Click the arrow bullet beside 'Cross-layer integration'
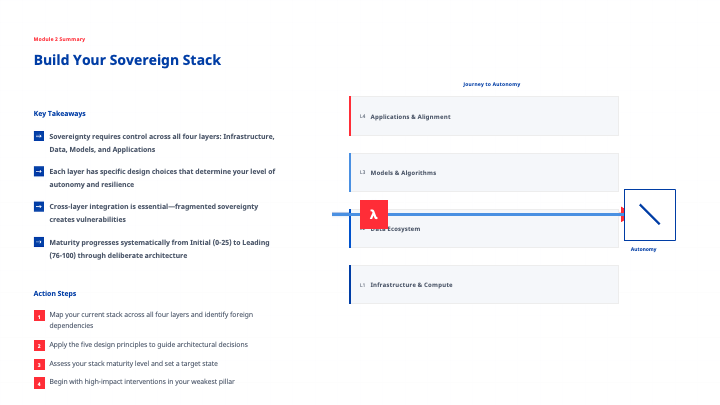This screenshot has width=720, height=405. (39, 207)
